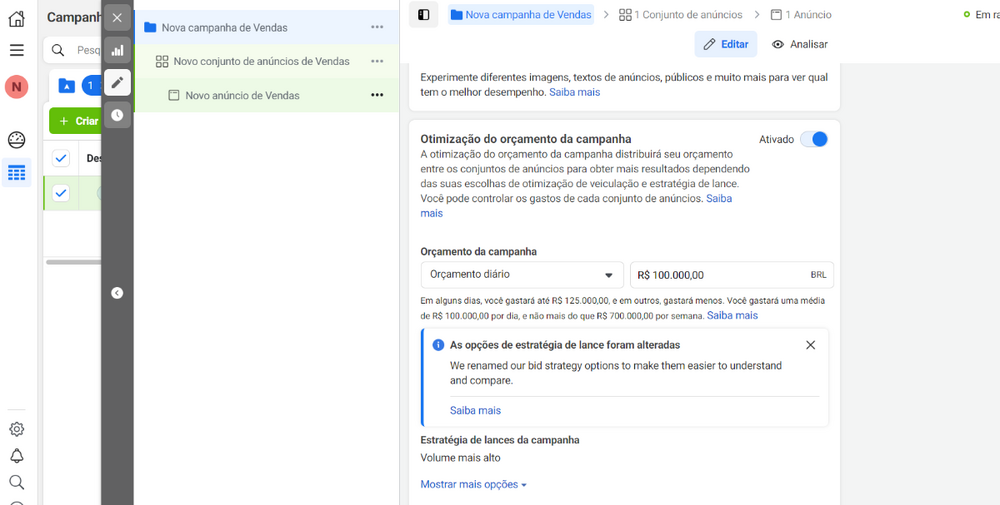1000x505 pixels.
Task: Click the green Criar button
Action: pos(75,121)
